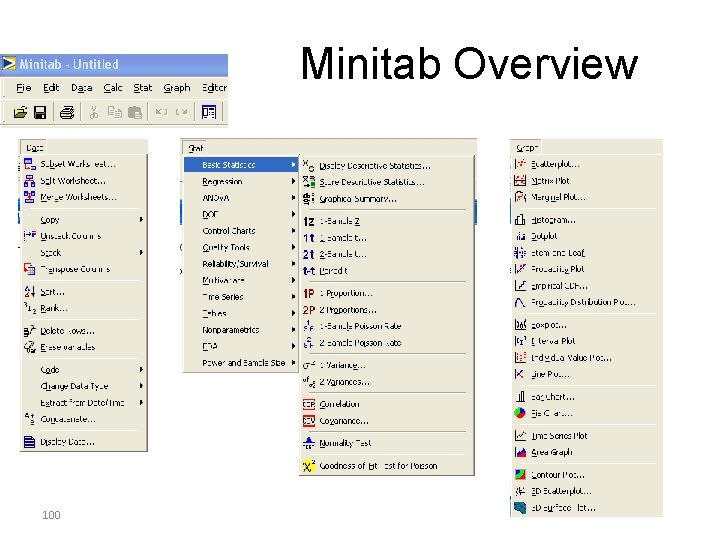Viewport: 720px width, 540px height.
Task: Expand the Copy submenu arrow
Action: (141, 219)
